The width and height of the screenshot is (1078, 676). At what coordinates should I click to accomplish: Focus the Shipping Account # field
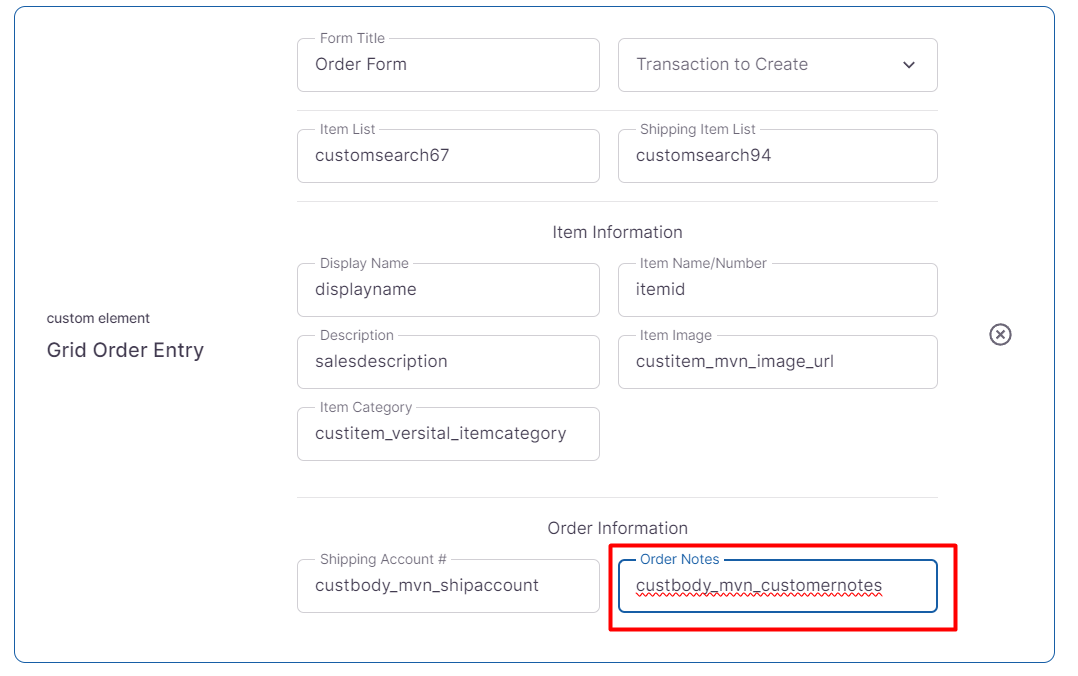coord(448,586)
